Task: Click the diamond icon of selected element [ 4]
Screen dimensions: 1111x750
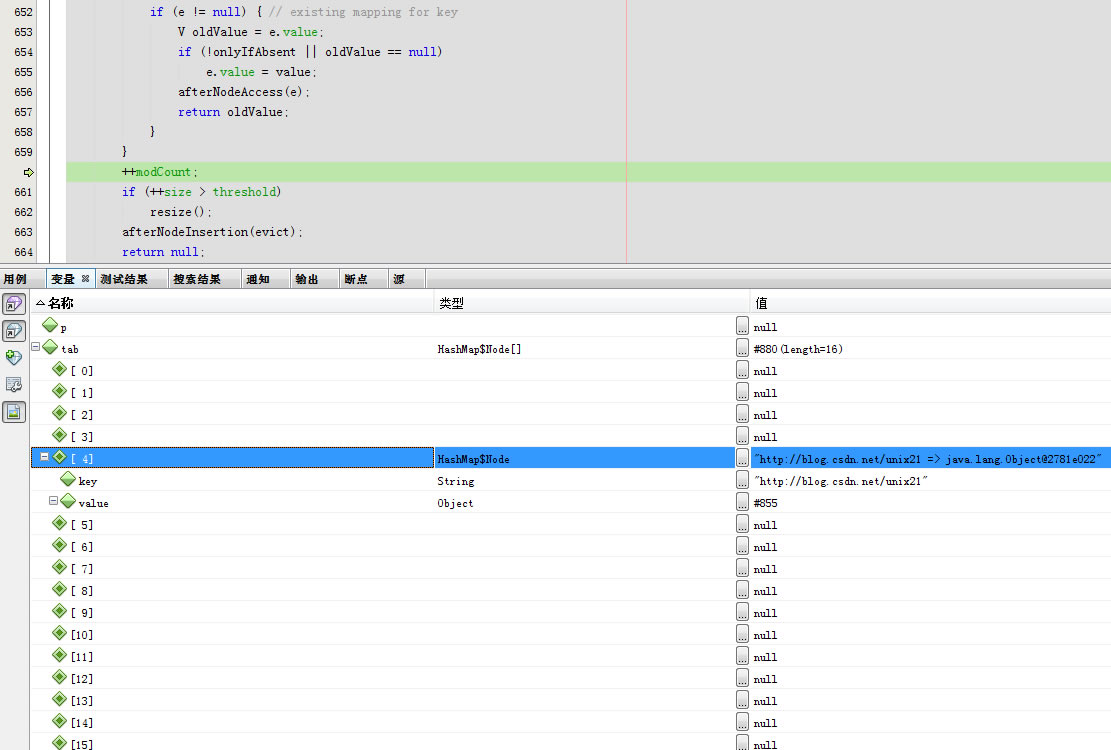Action: pyautogui.click(x=60, y=457)
